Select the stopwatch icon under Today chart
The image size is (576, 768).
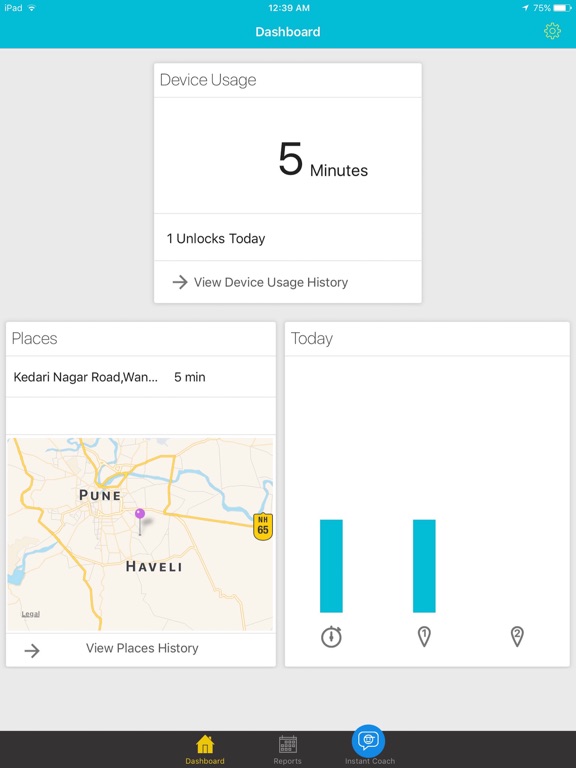(x=331, y=636)
